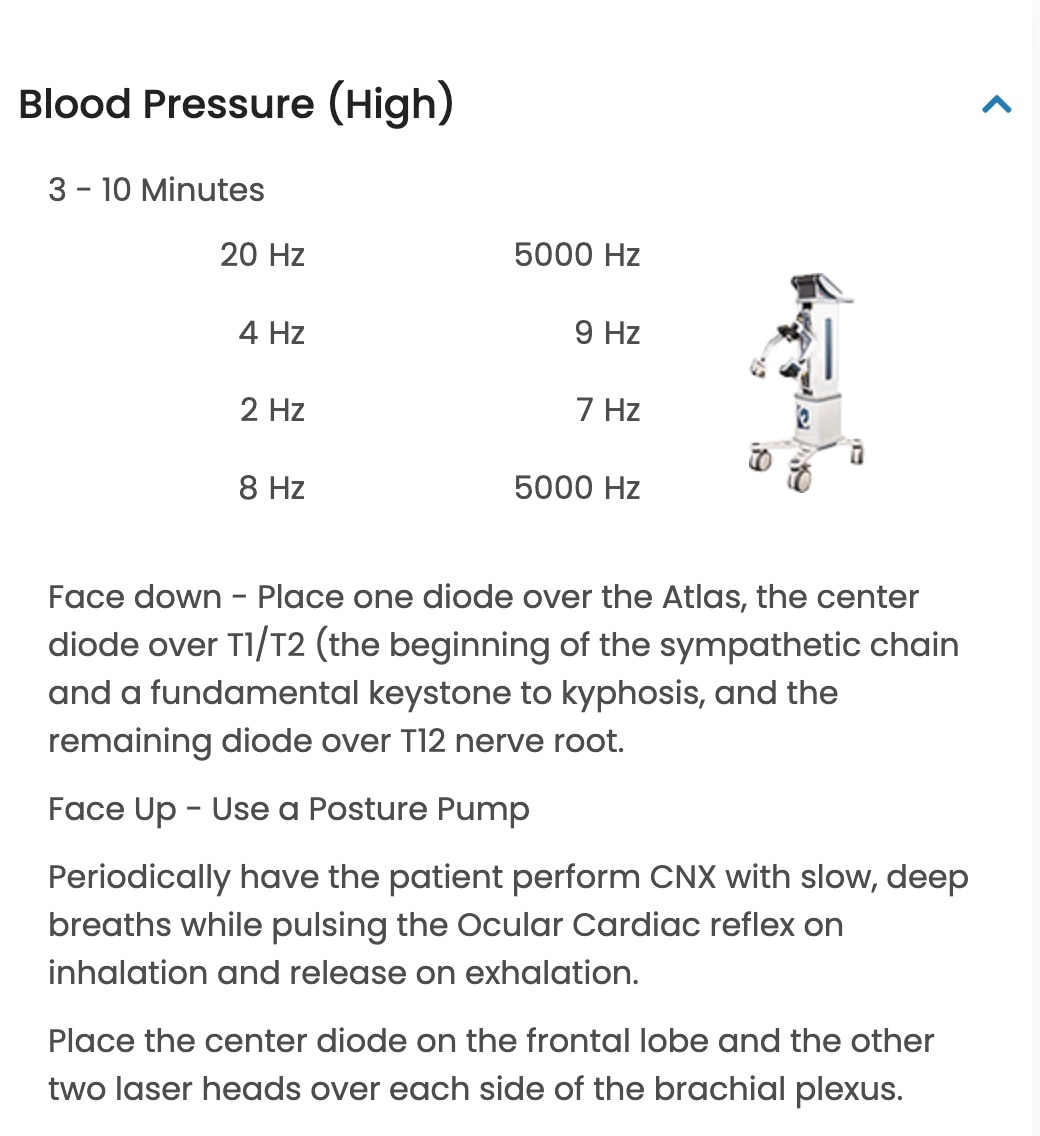
Task: Click the bottom 5000 Hz frequency value
Action: coord(576,488)
